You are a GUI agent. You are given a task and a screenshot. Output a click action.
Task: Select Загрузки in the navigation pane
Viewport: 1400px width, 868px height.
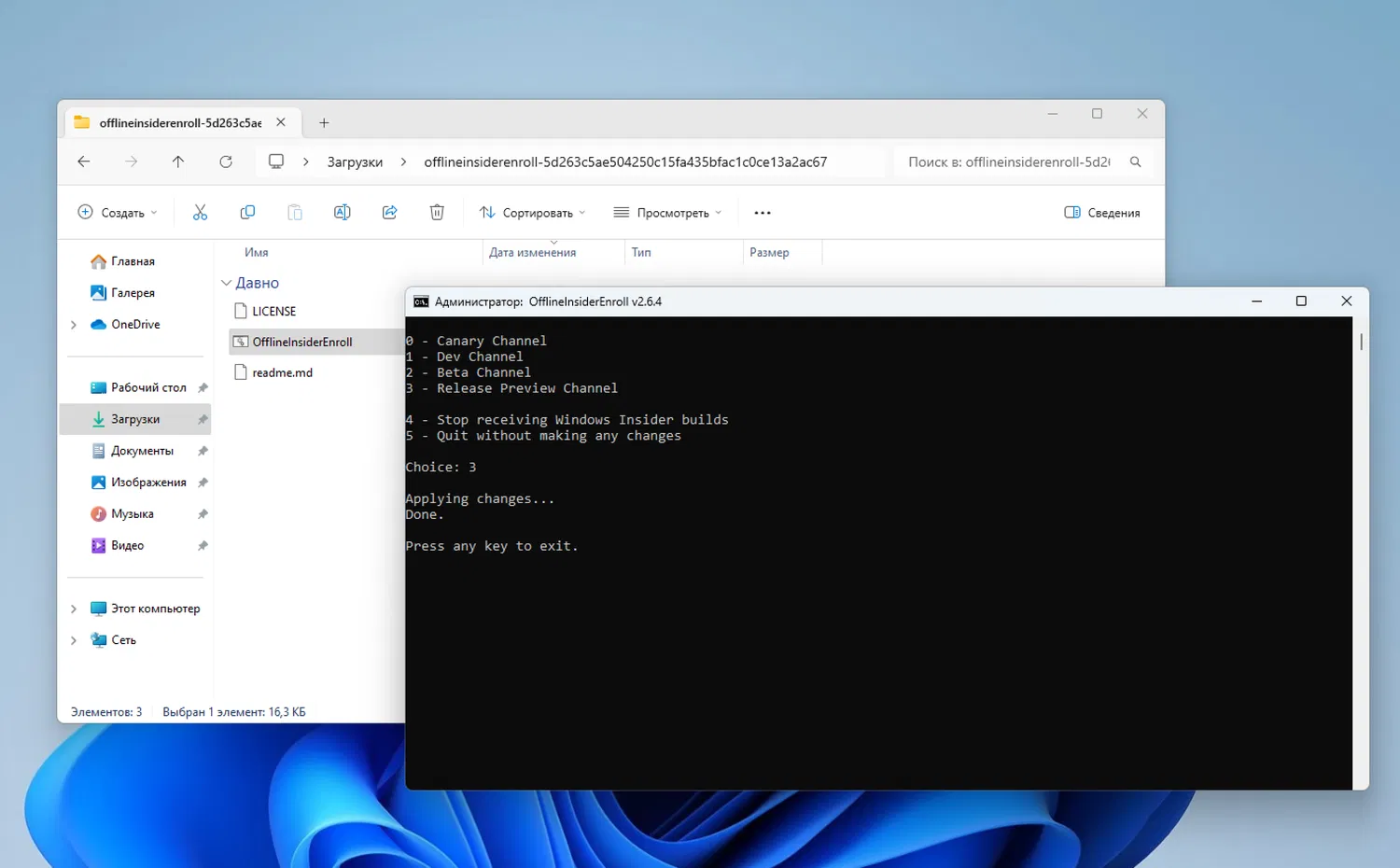[x=135, y=419]
